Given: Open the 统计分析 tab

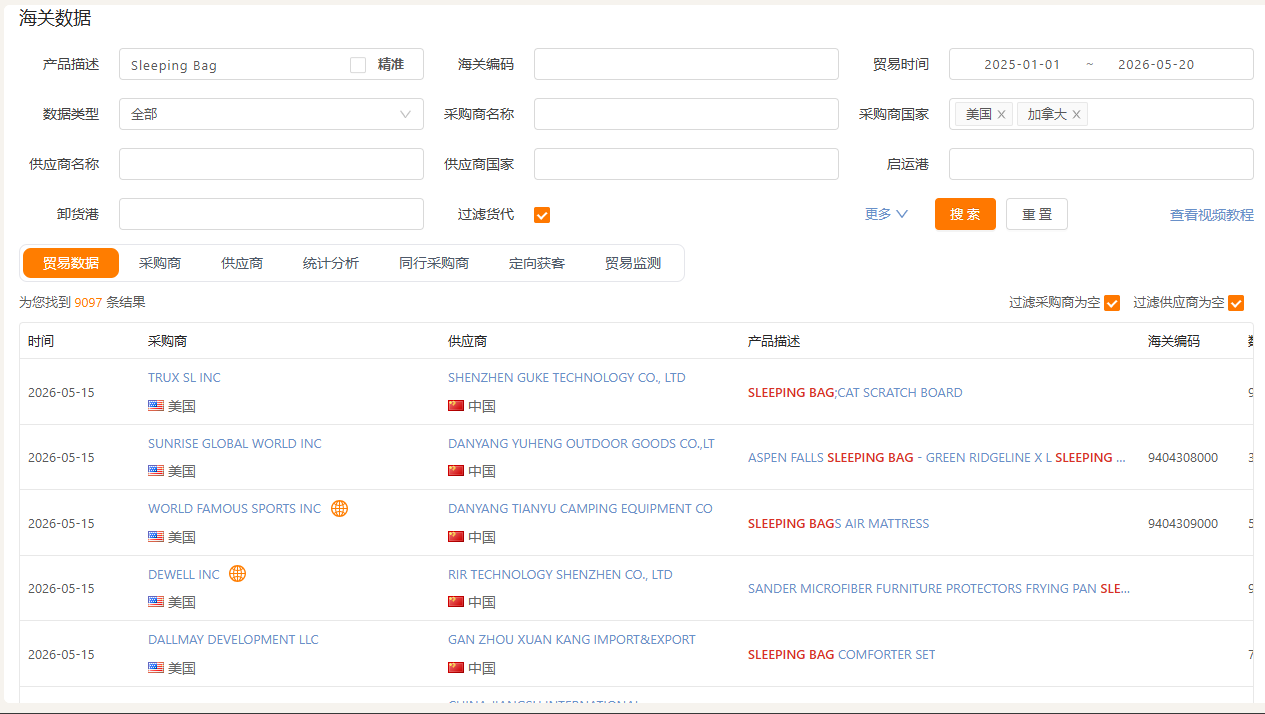Looking at the screenshot, I should pyautogui.click(x=331, y=263).
